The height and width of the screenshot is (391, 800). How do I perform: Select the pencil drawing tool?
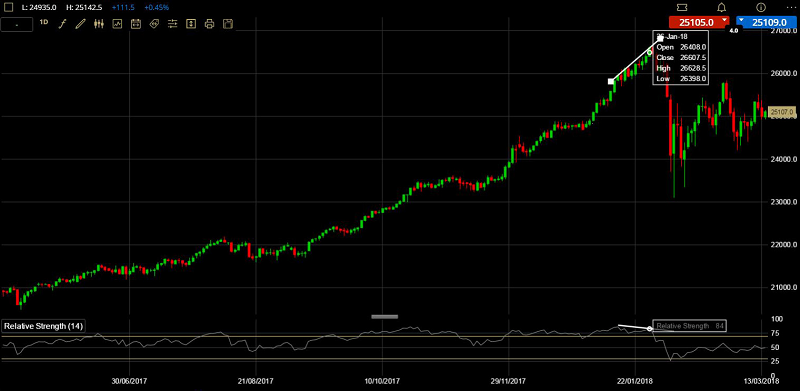pos(81,23)
